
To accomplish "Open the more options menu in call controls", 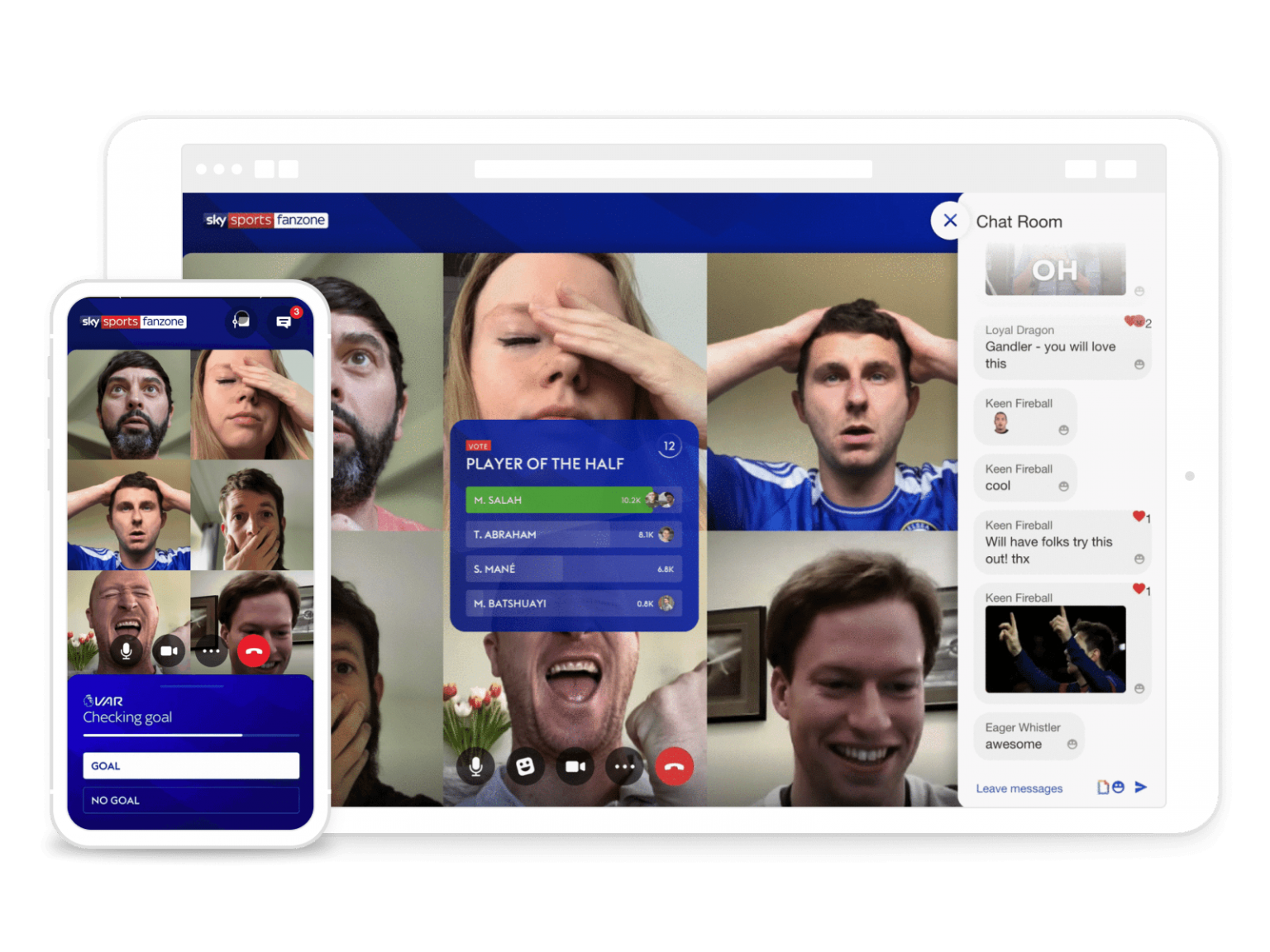I will pyautogui.click(x=625, y=767).
